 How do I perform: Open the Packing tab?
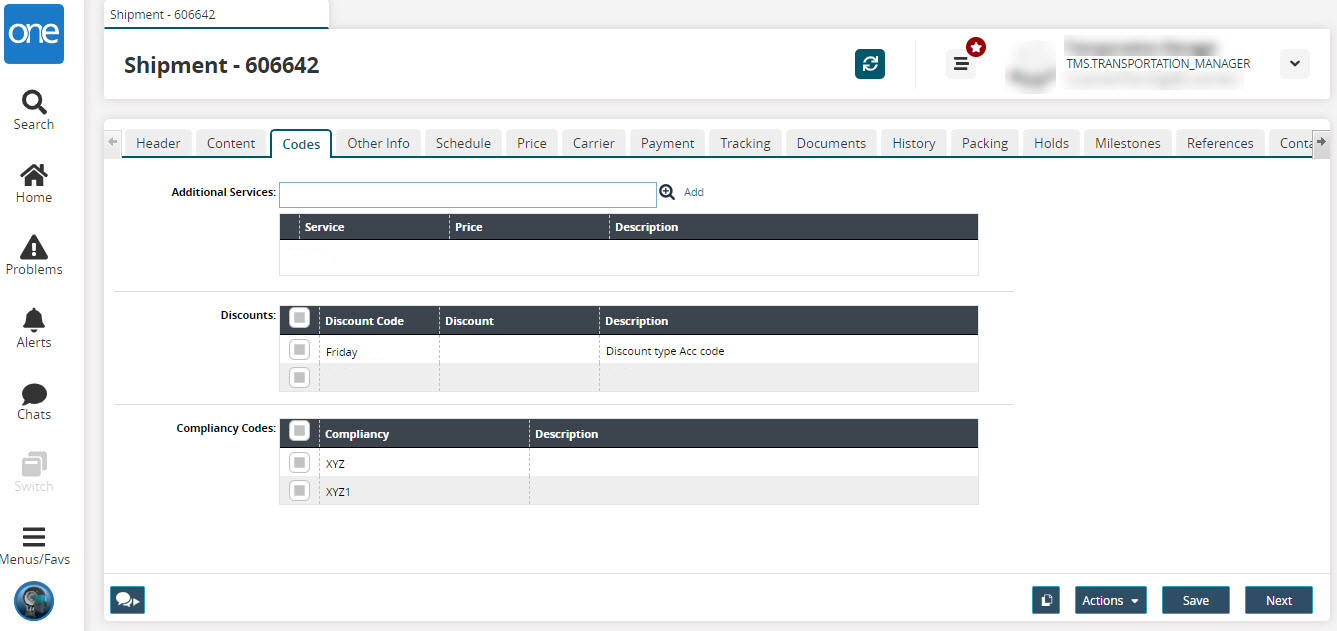985,143
